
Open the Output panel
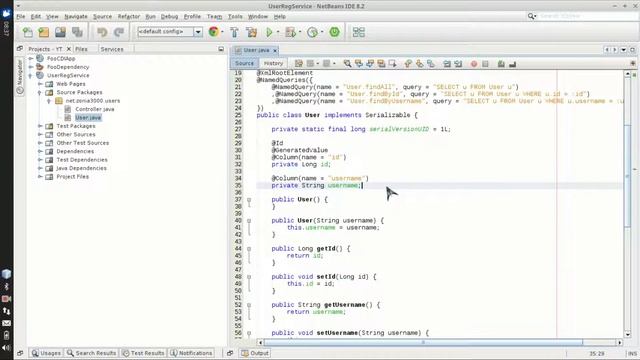255,353
